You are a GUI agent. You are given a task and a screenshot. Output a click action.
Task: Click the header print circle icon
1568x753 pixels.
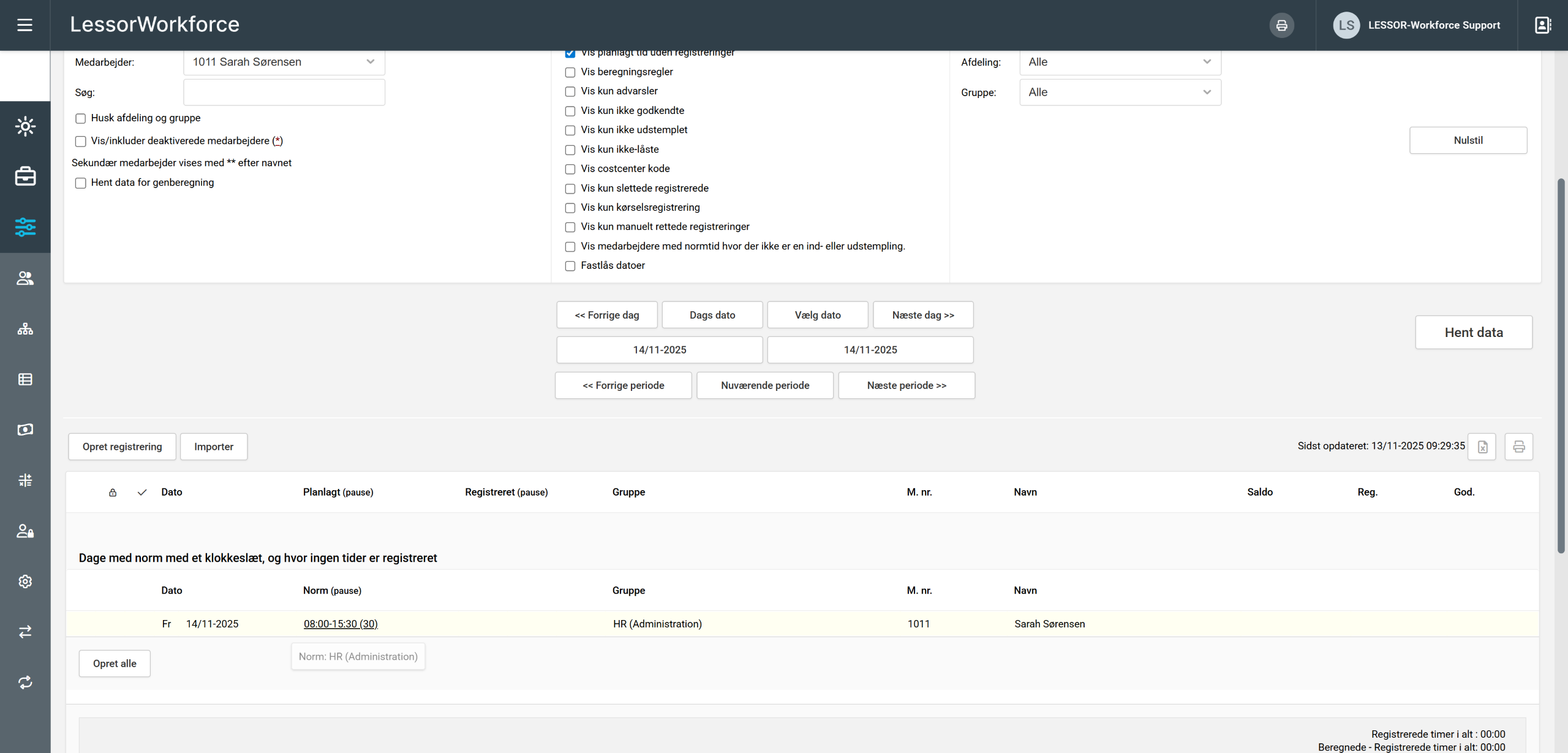click(1281, 25)
